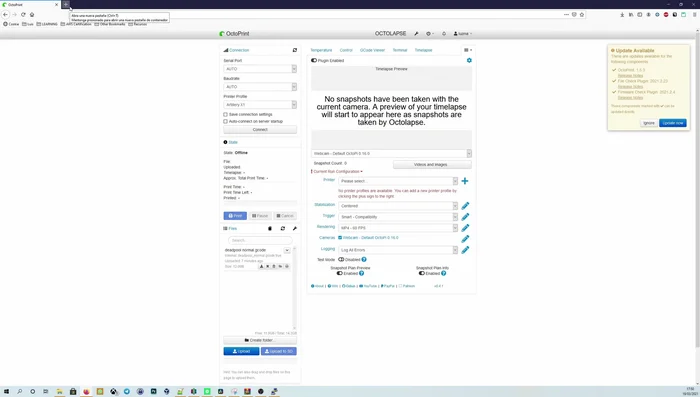Open the Files panel wrench settings
The image size is (700, 397).
pyautogui.click(x=295, y=228)
